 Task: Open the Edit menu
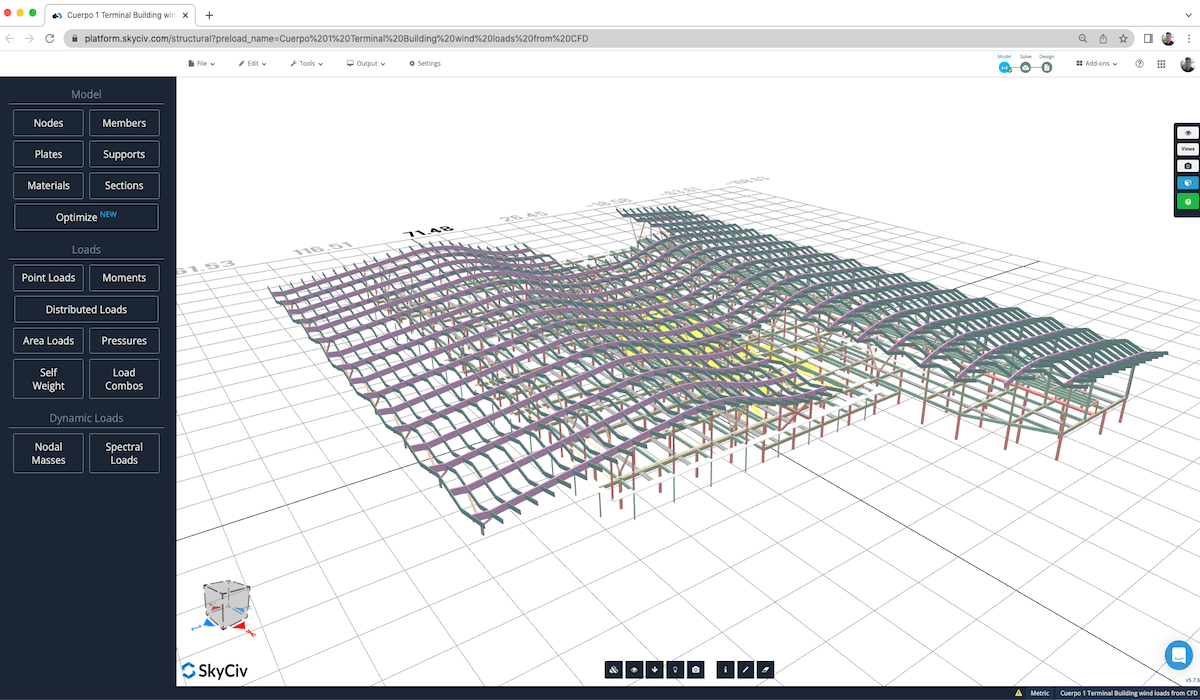[252, 63]
